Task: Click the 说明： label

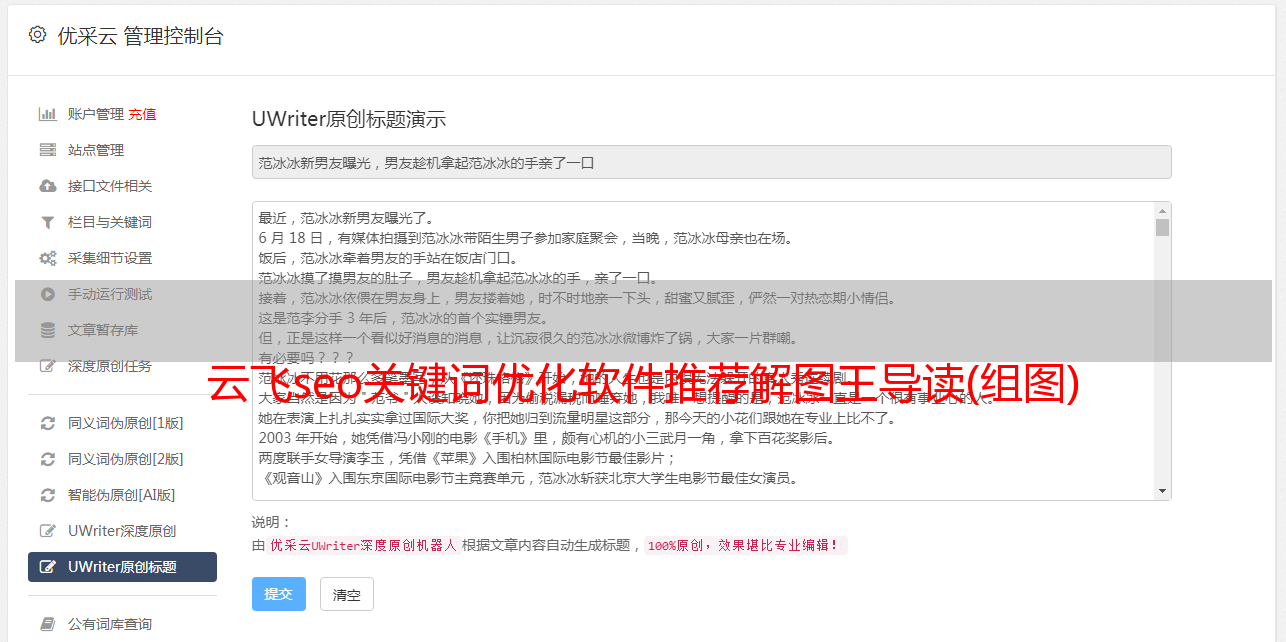Action: coord(271,522)
